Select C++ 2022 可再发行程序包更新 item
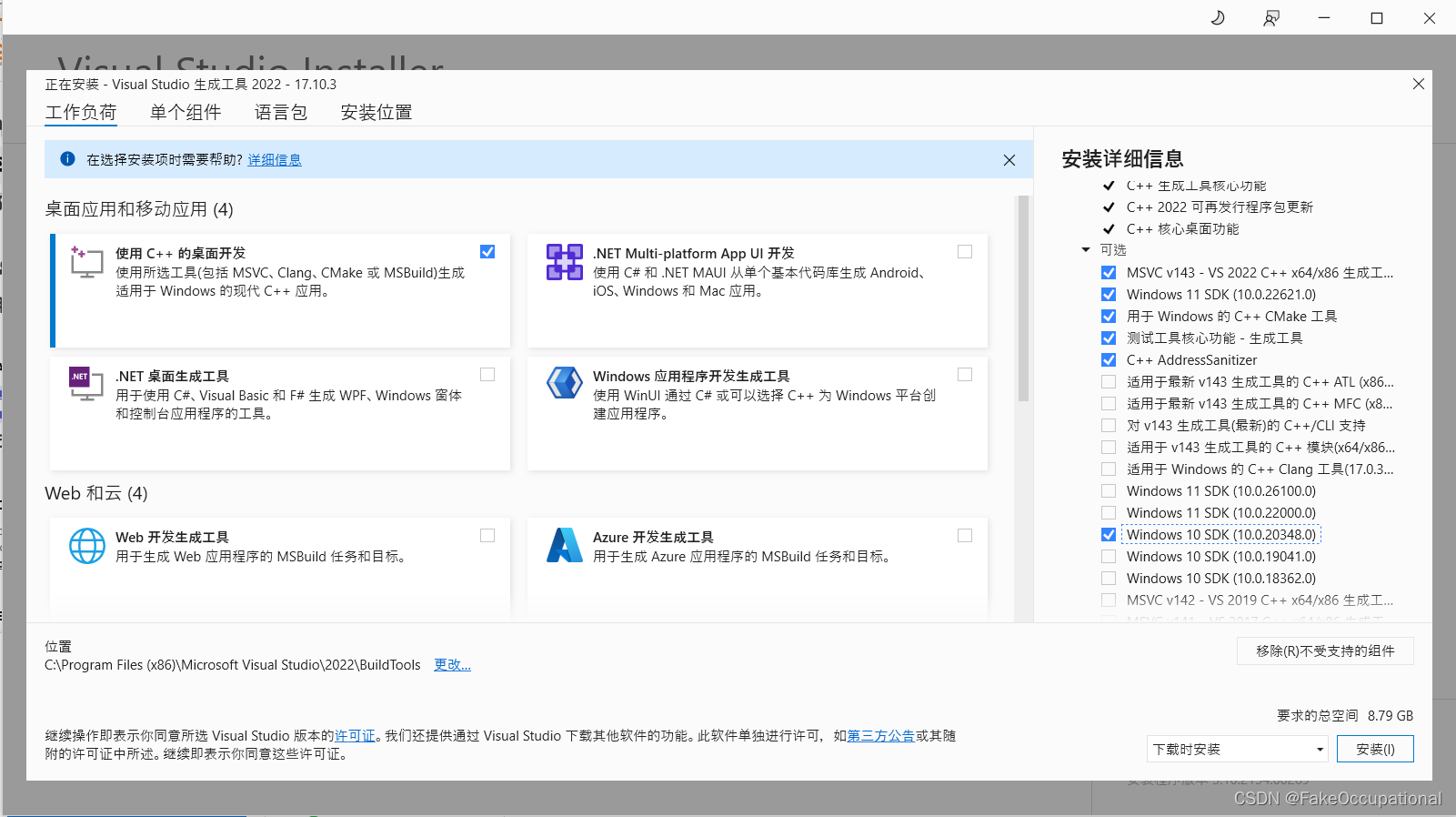Image resolution: width=1456 pixels, height=817 pixels. coord(1220,207)
